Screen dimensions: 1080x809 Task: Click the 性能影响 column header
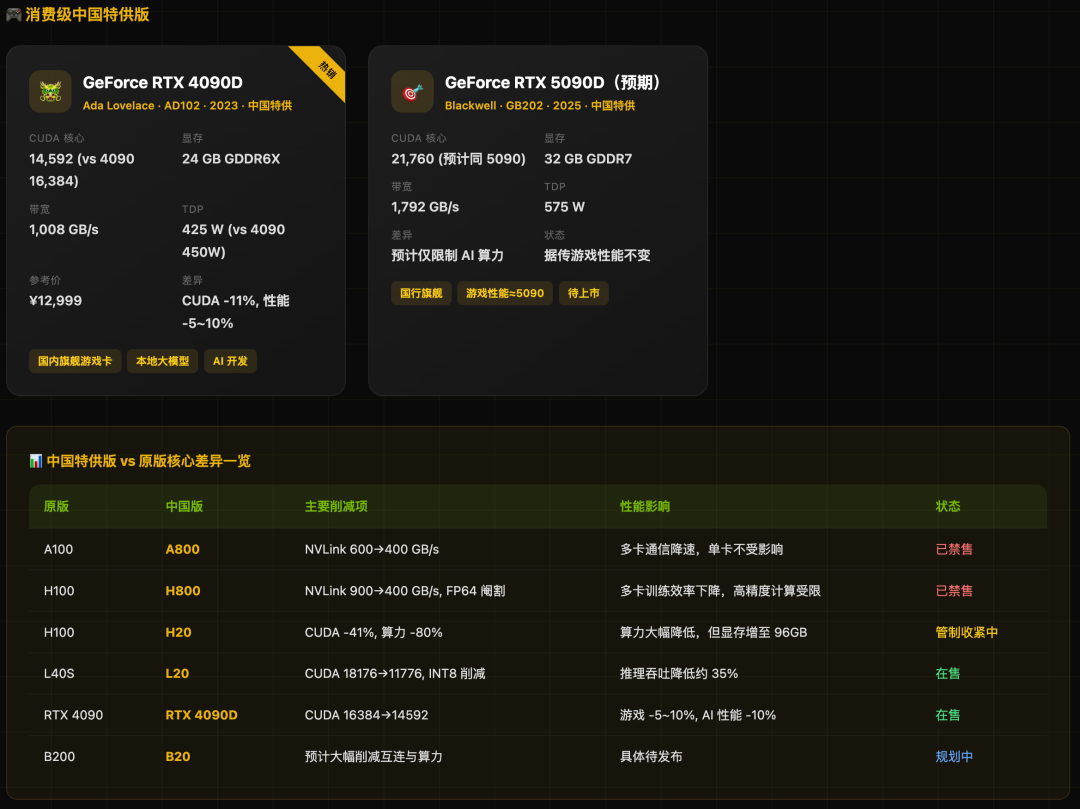click(x=645, y=506)
